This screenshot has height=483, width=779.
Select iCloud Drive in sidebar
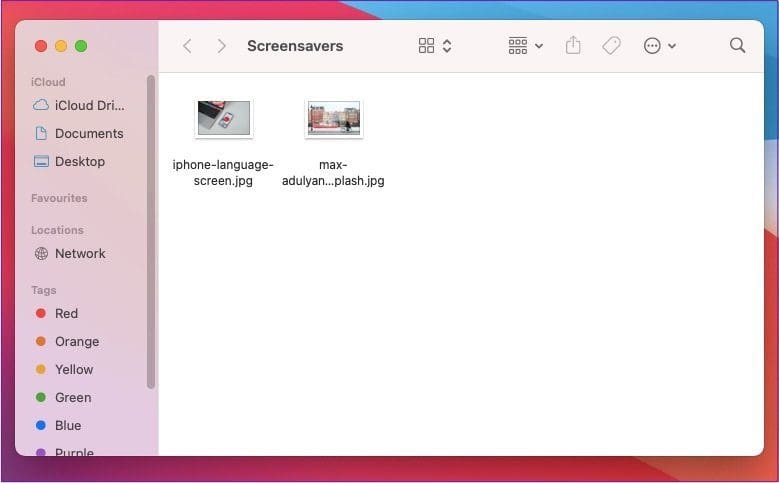click(x=79, y=105)
